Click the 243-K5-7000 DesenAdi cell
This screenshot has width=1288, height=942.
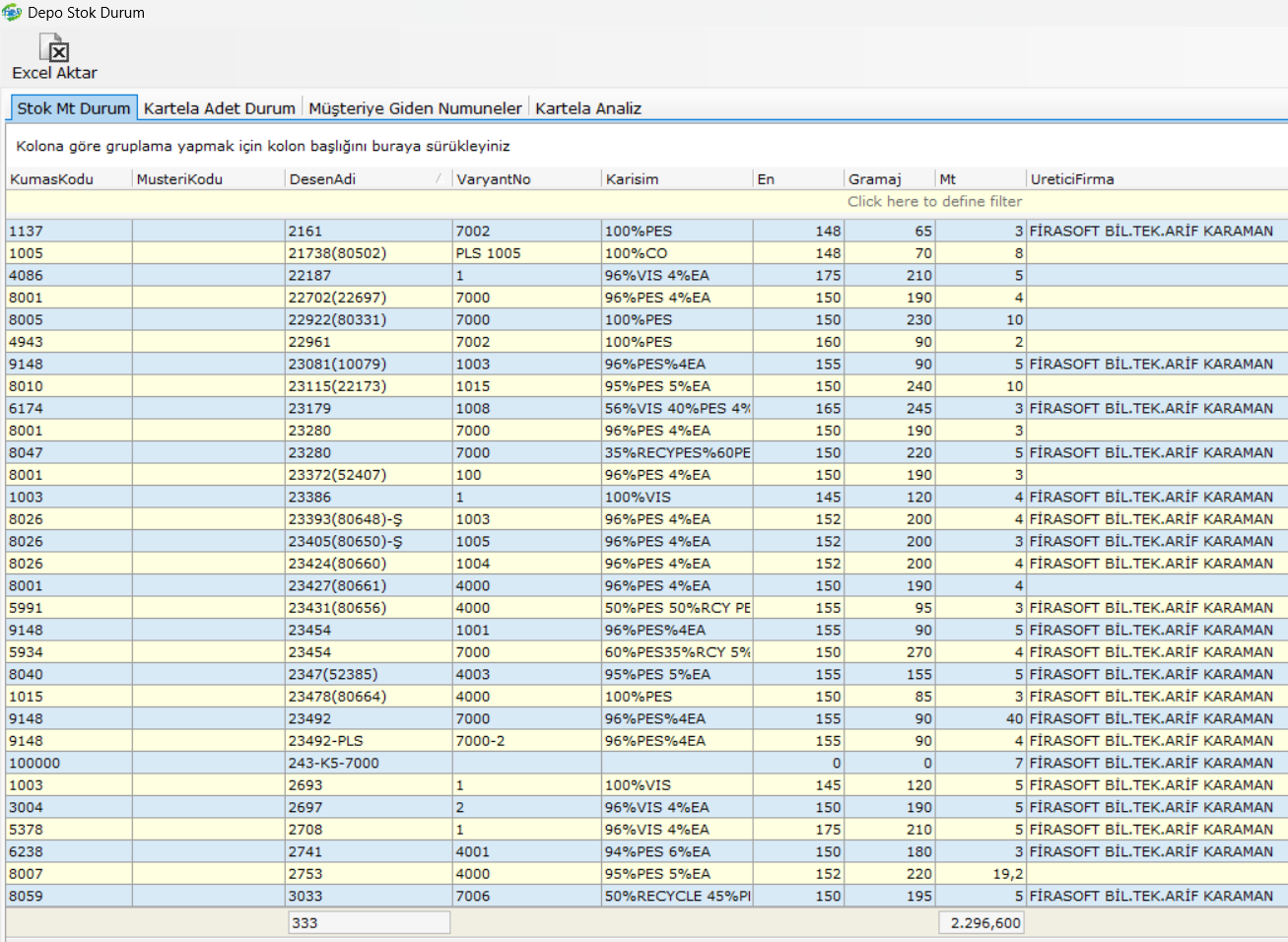tap(333, 764)
